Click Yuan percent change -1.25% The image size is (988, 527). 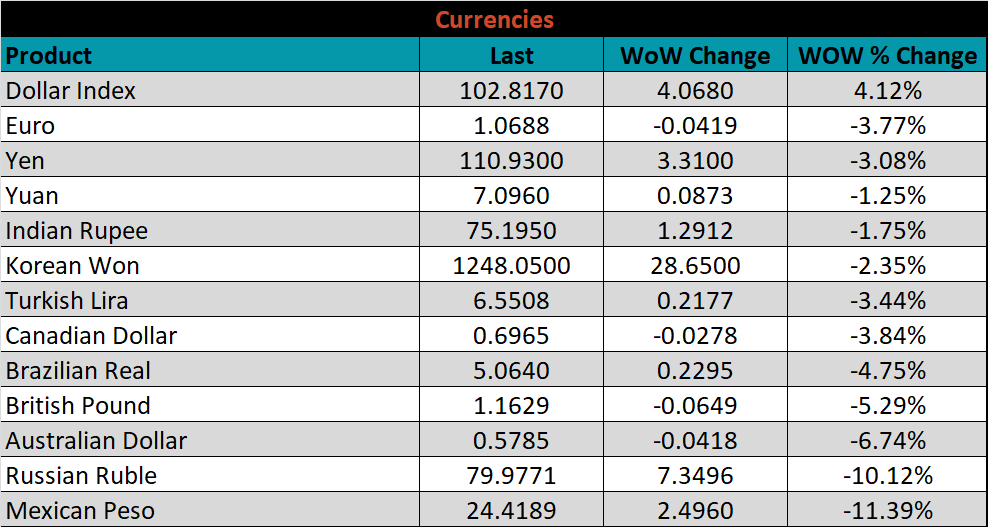pos(888,196)
